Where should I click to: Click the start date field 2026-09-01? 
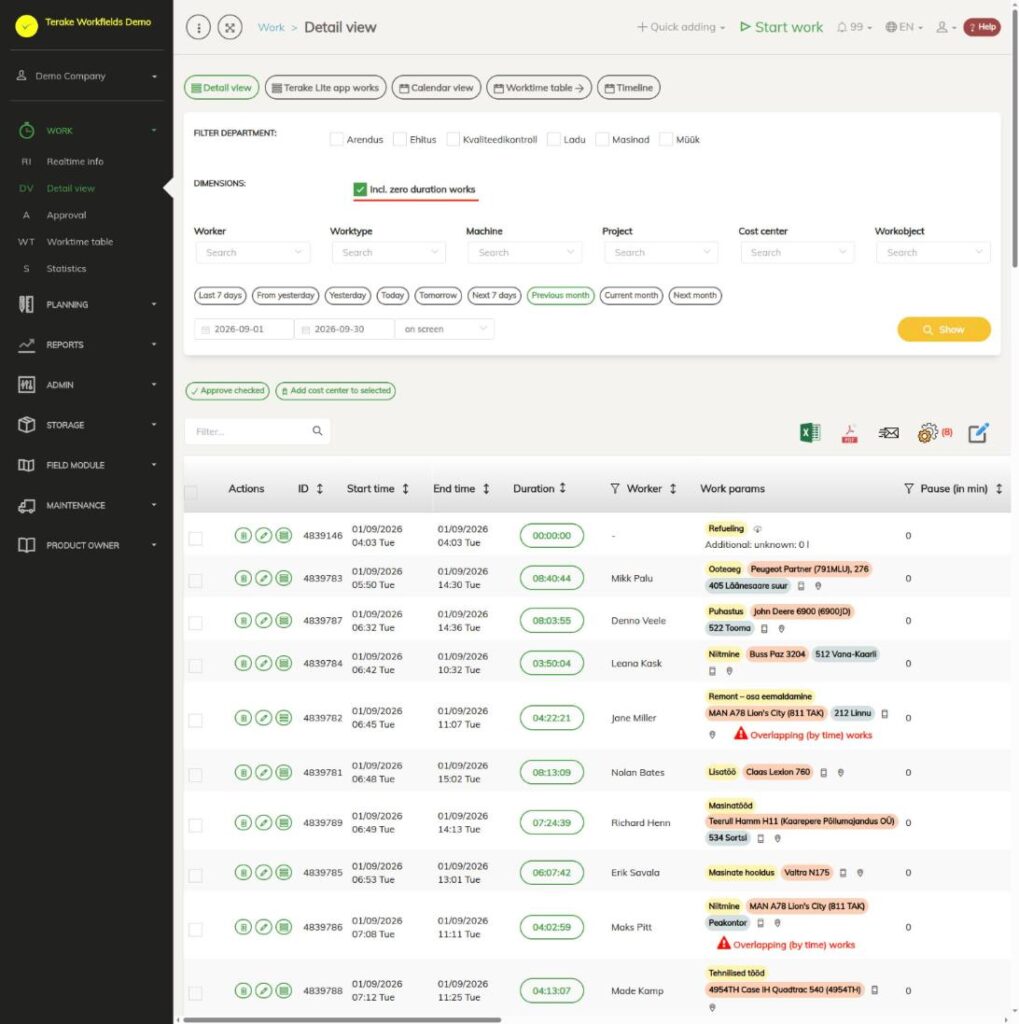244,329
